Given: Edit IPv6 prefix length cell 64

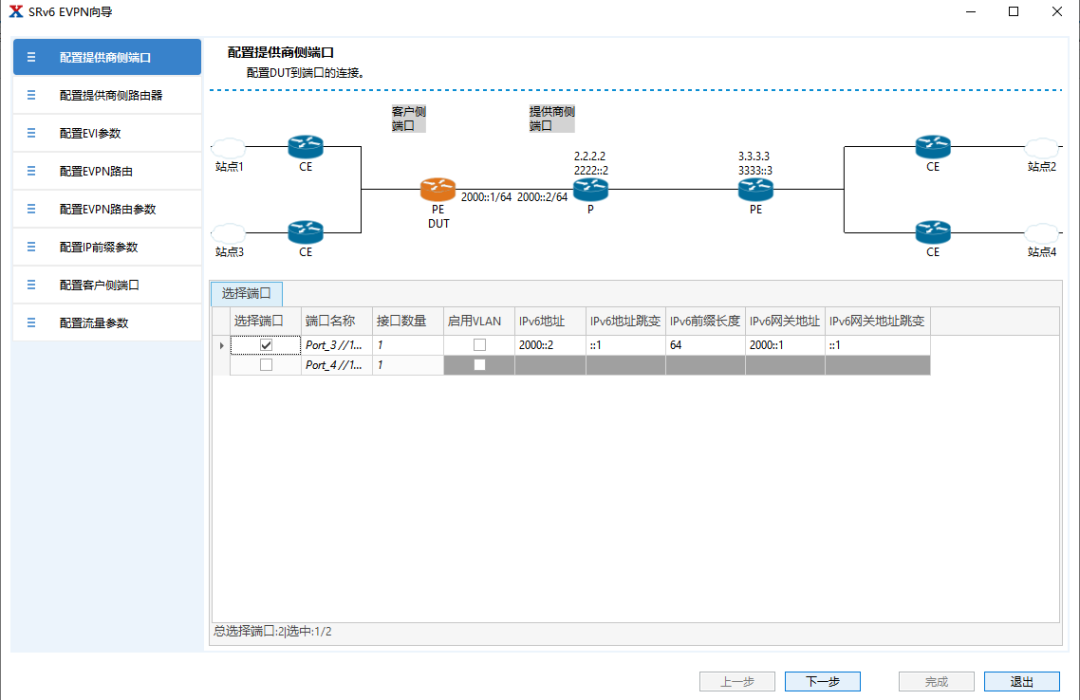Looking at the screenshot, I should (x=705, y=345).
